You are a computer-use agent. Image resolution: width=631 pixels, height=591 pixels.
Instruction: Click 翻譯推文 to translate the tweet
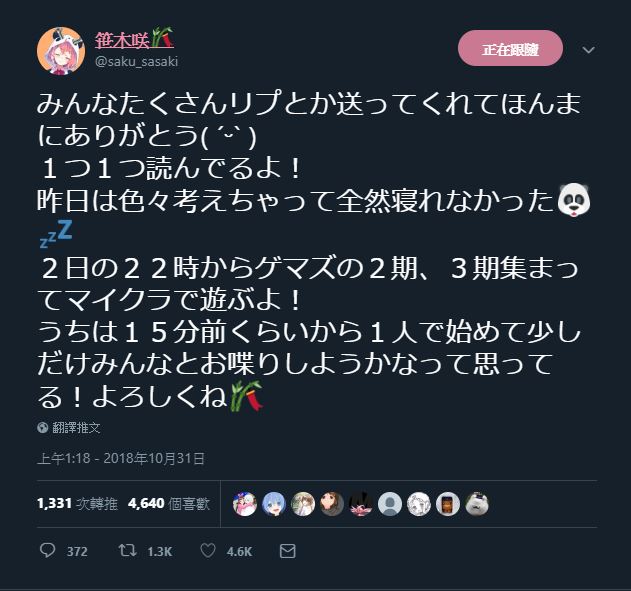pyautogui.click(x=76, y=427)
